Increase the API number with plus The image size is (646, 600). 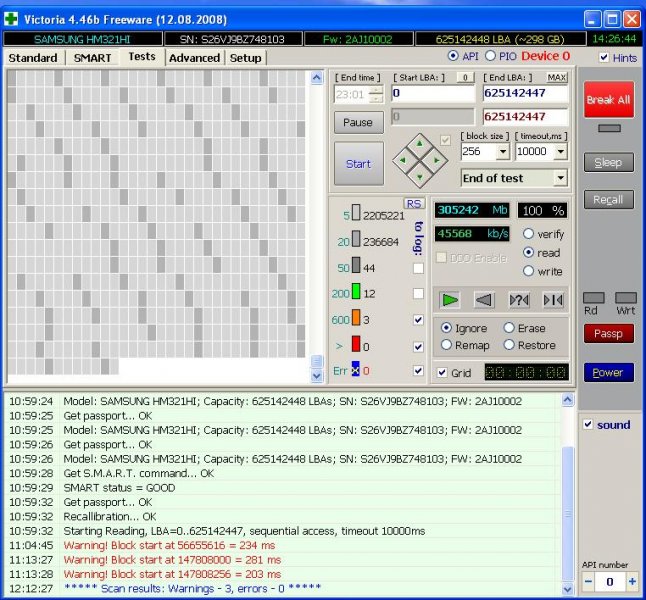coord(630,581)
